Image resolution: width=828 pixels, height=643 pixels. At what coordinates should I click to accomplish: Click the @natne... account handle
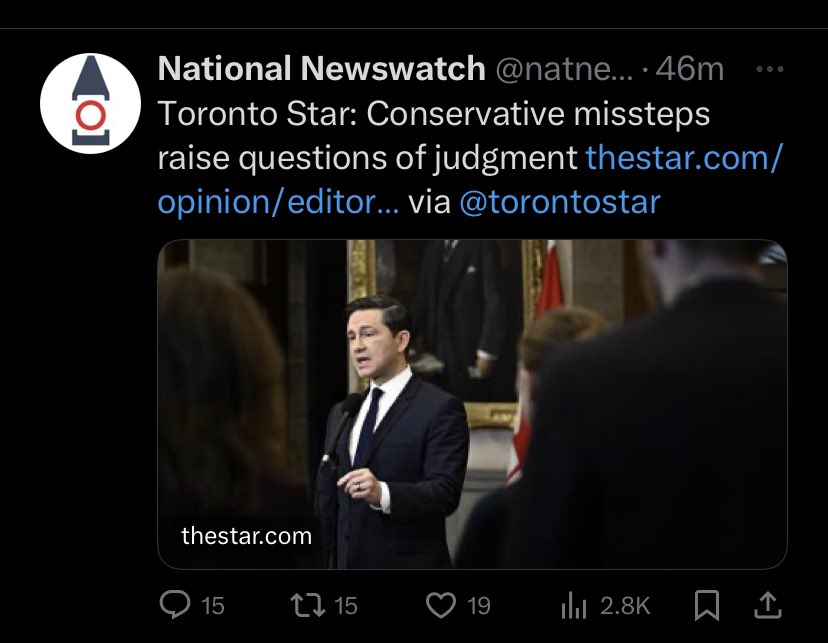(560, 69)
